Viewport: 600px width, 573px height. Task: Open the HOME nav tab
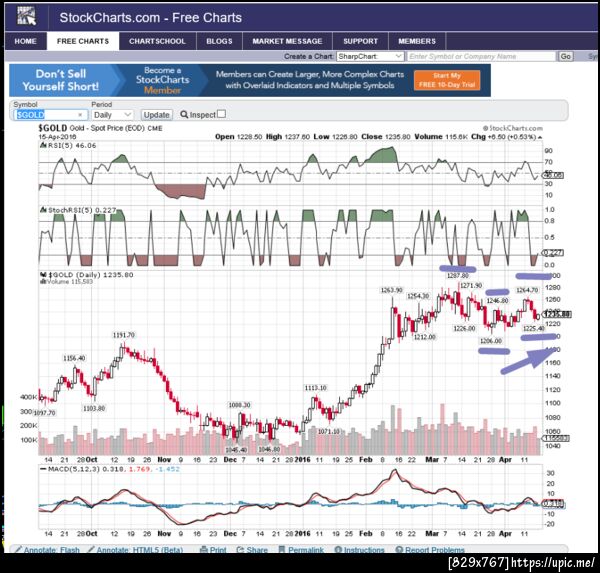[26, 41]
